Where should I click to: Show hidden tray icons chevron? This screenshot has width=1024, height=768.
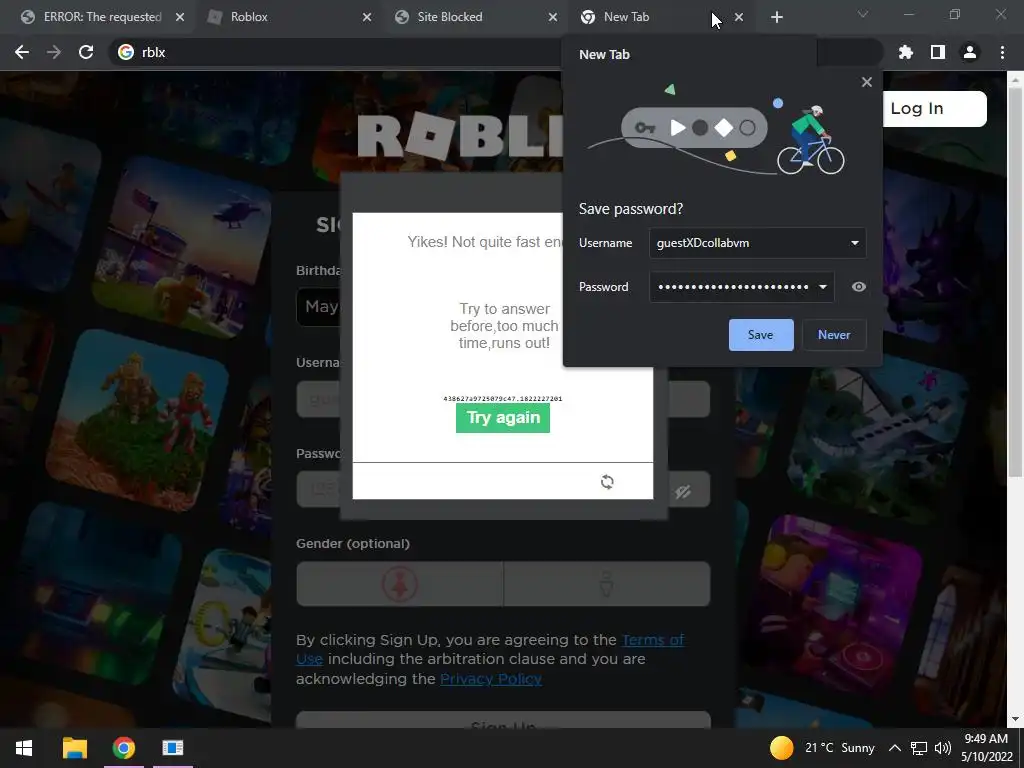click(895, 748)
